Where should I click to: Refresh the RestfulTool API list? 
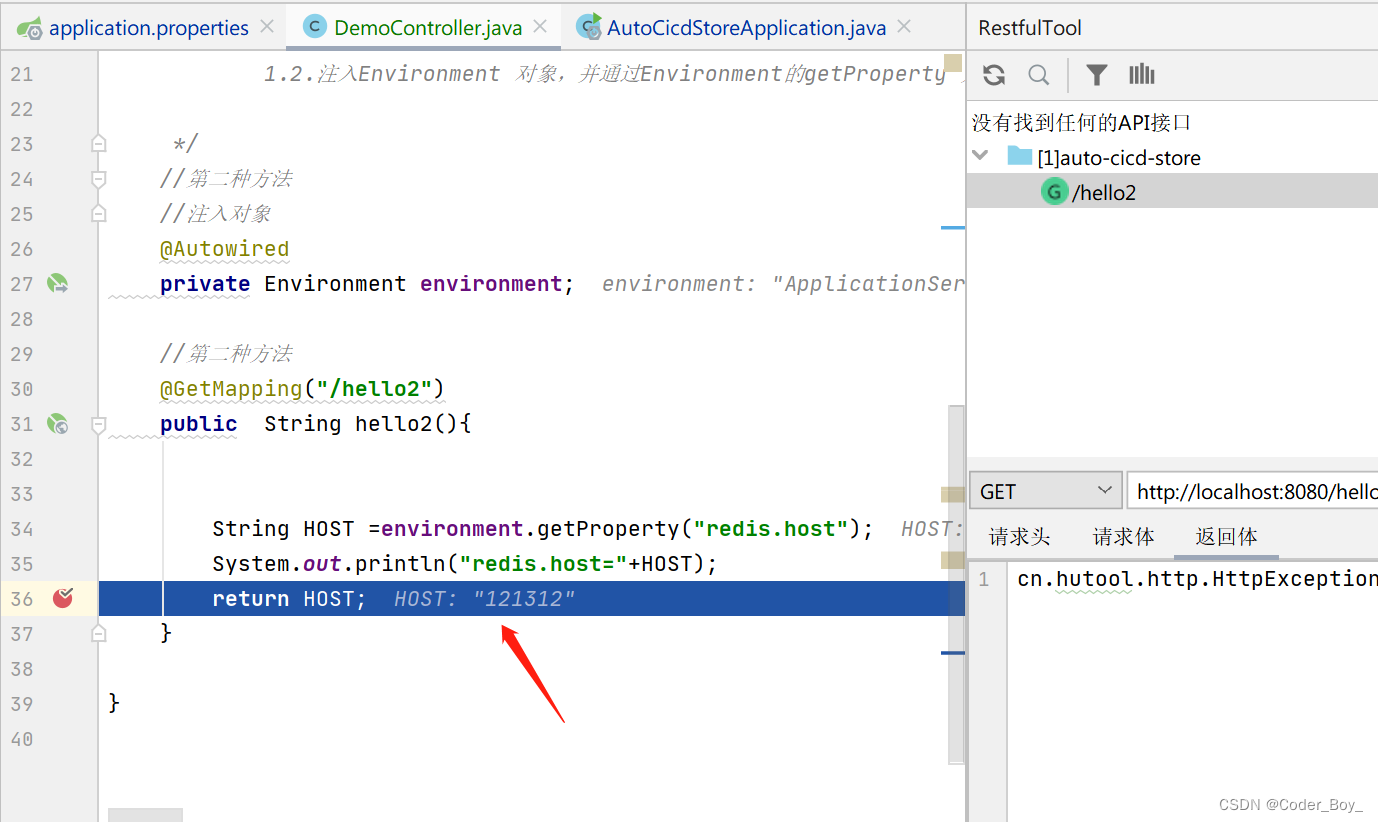point(994,75)
